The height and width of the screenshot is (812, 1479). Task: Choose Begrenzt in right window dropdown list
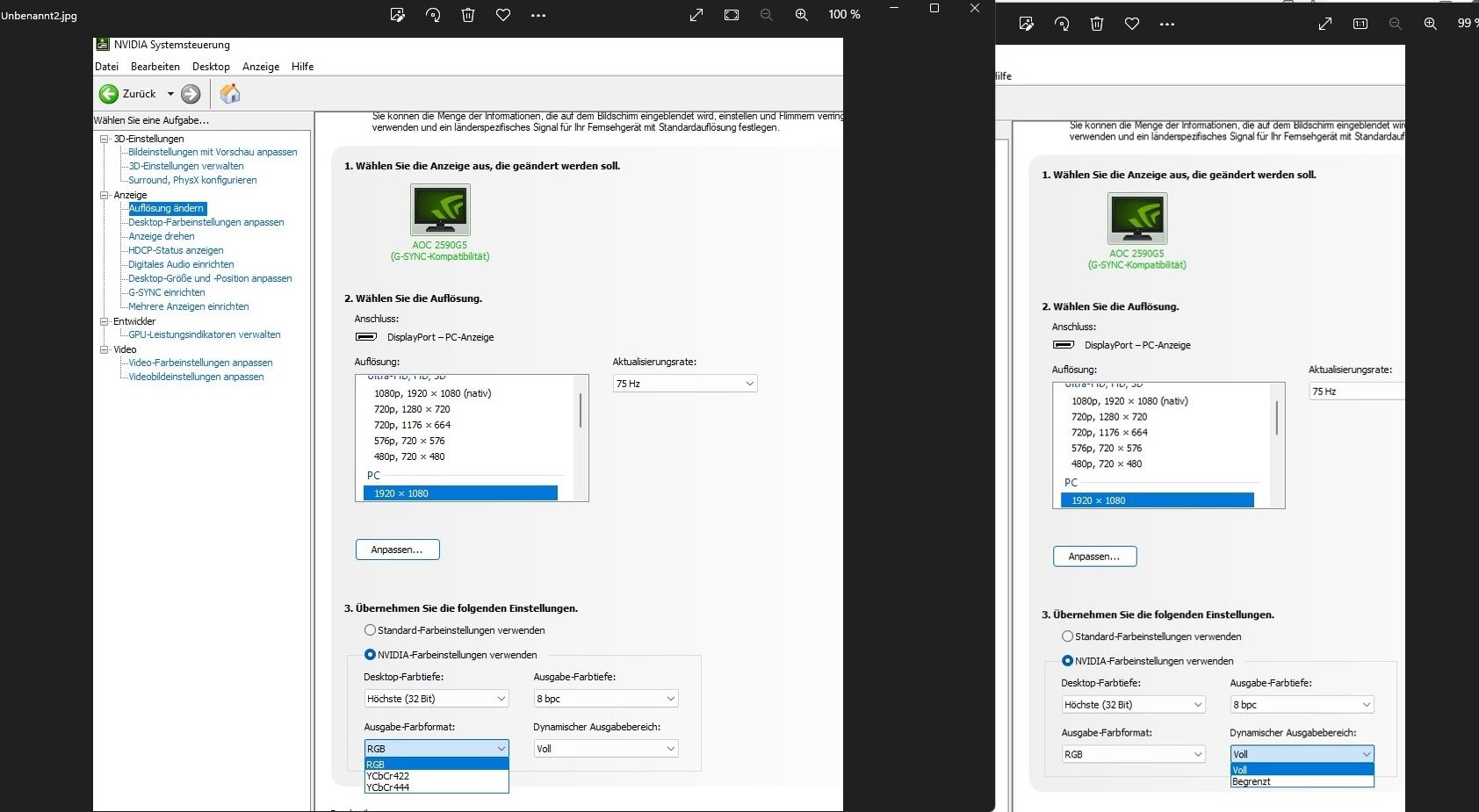tap(1302, 781)
